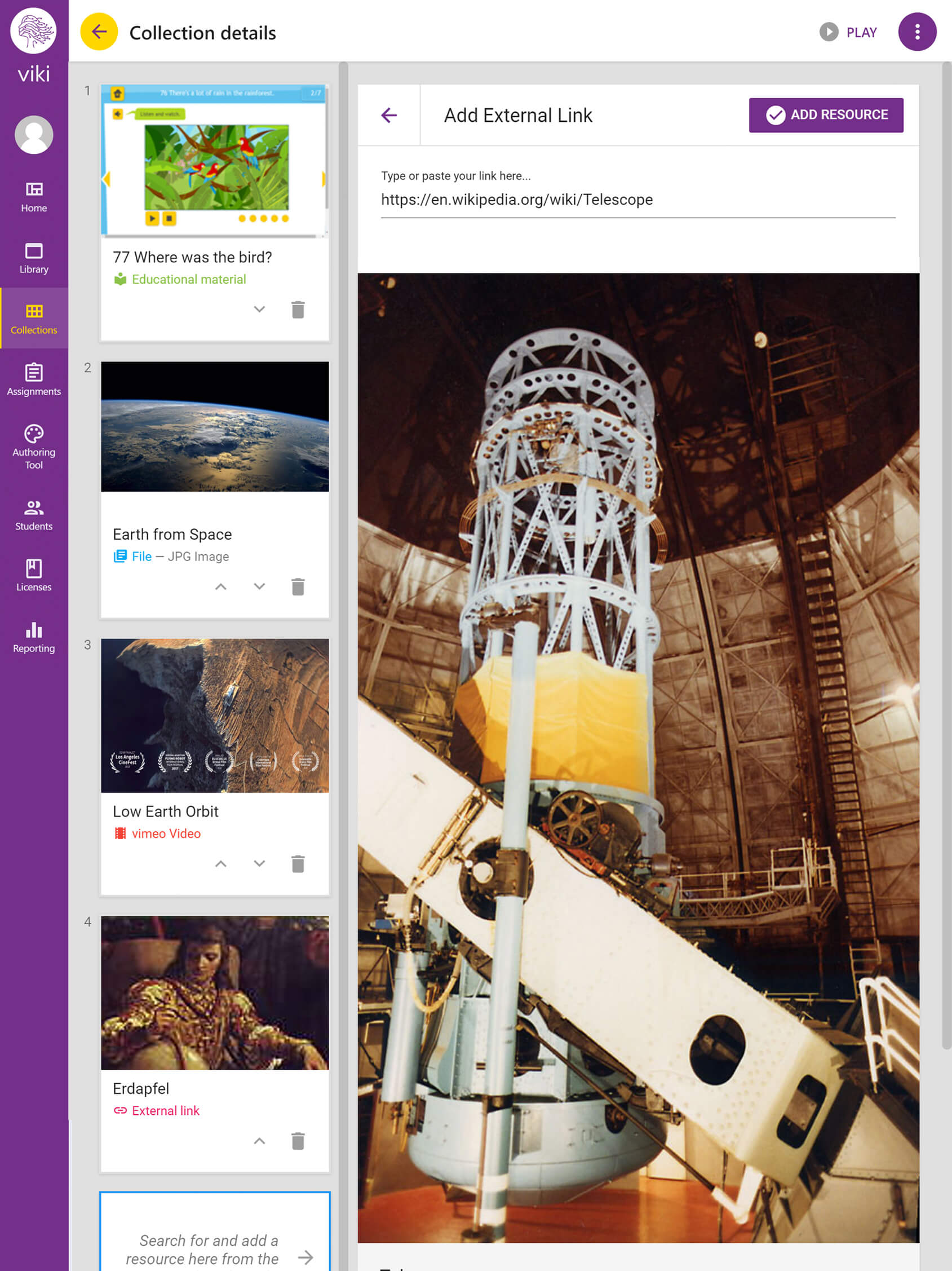Click the 'Erdapfel' title
952x1271 pixels.
141,1089
